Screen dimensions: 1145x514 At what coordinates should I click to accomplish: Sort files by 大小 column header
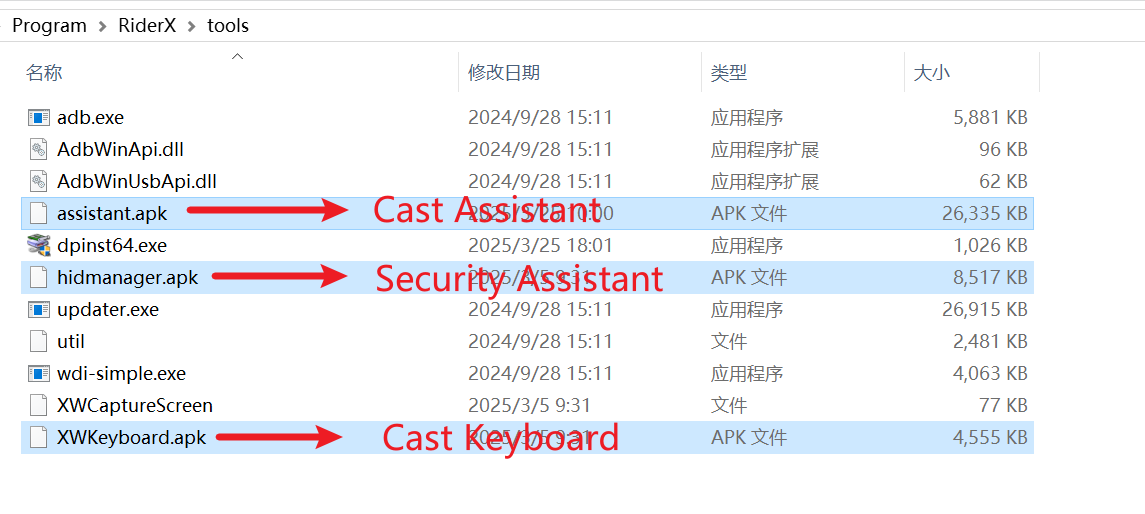point(932,72)
